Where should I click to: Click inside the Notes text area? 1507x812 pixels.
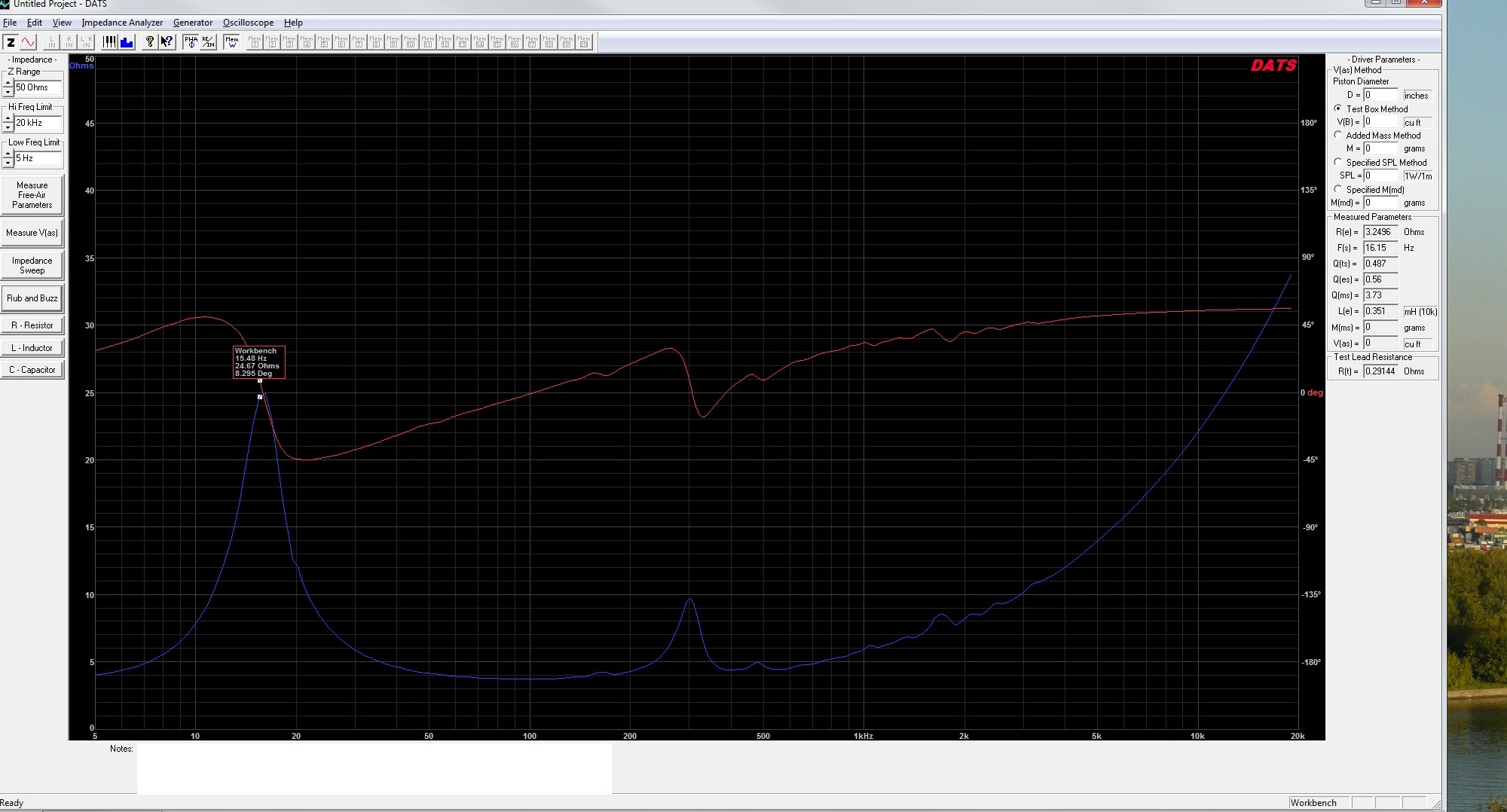click(x=374, y=768)
